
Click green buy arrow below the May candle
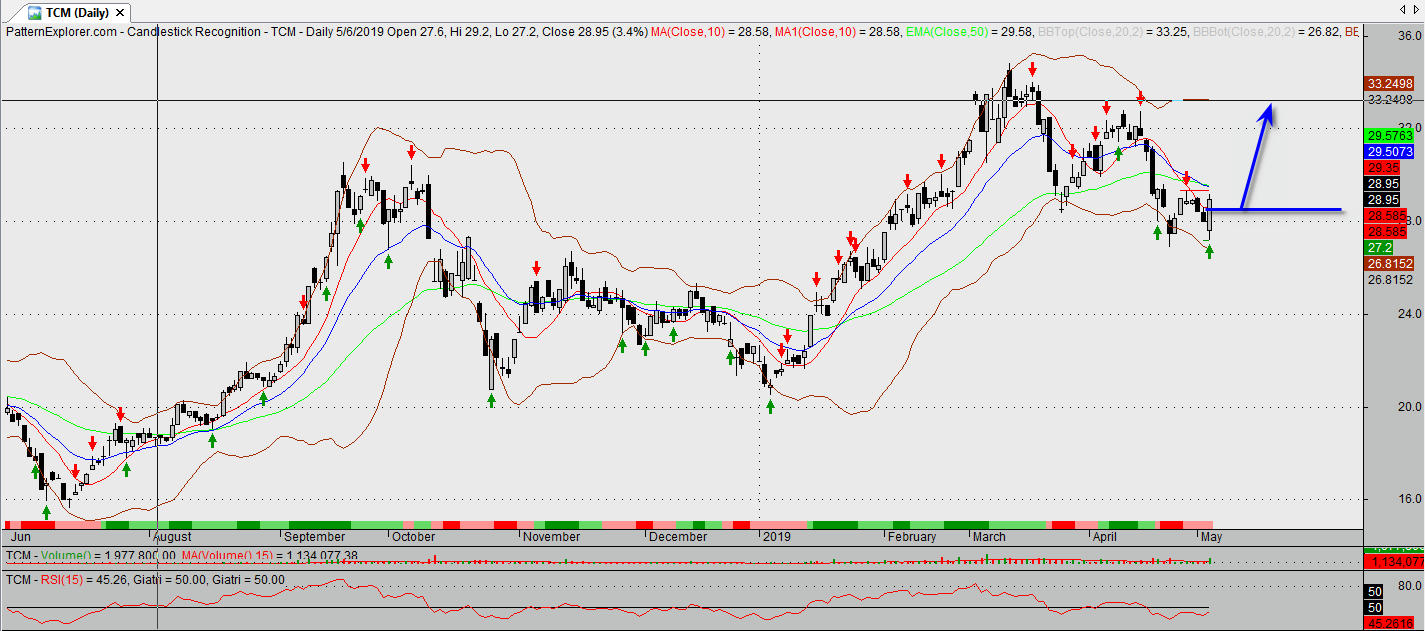pos(1209,252)
